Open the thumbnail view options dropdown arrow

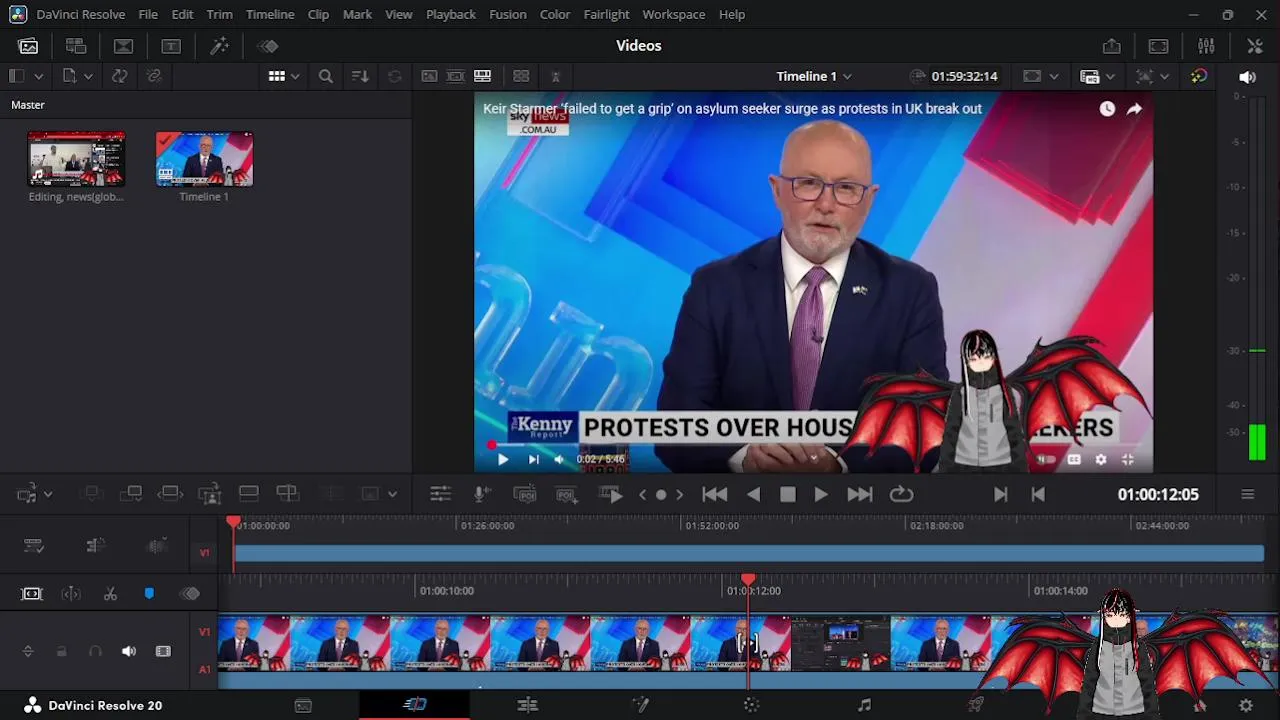coord(295,76)
